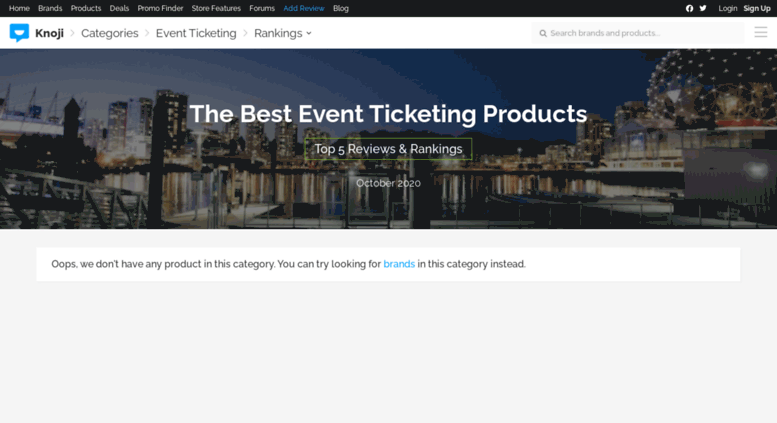
Task: Focus the Search brands and products field
Action: coord(638,33)
